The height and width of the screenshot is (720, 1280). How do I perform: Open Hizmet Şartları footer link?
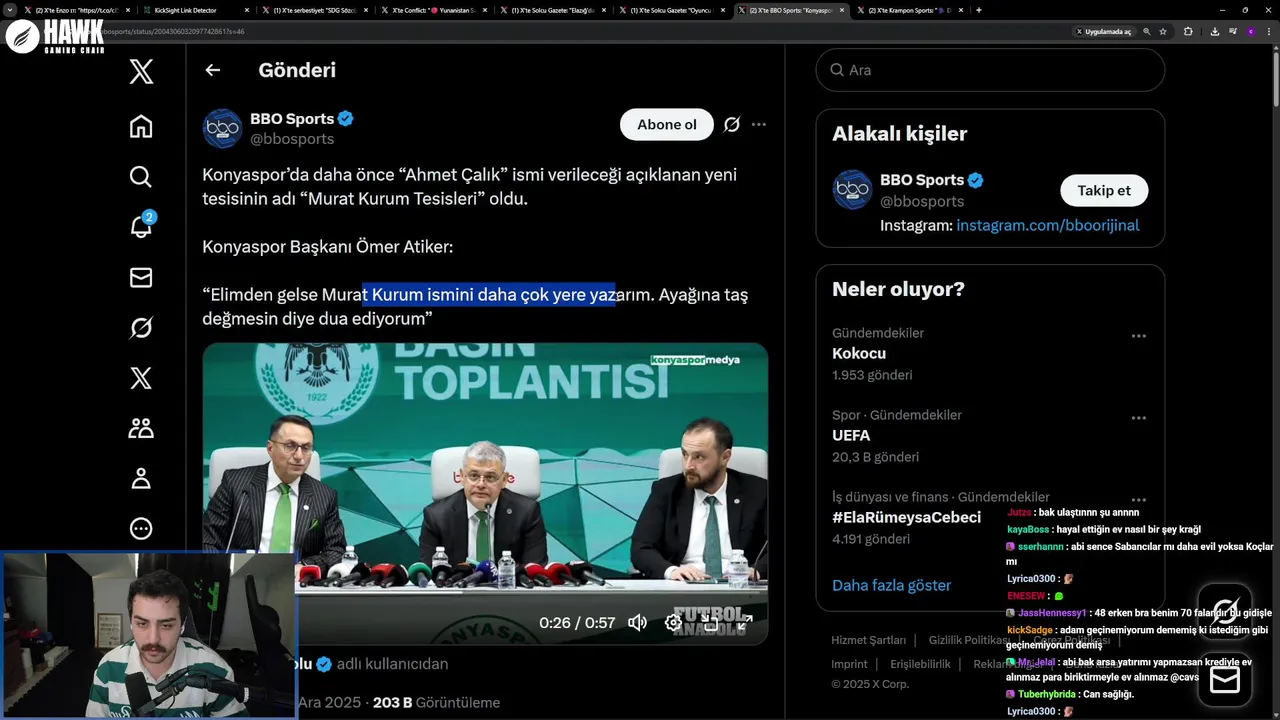point(868,640)
